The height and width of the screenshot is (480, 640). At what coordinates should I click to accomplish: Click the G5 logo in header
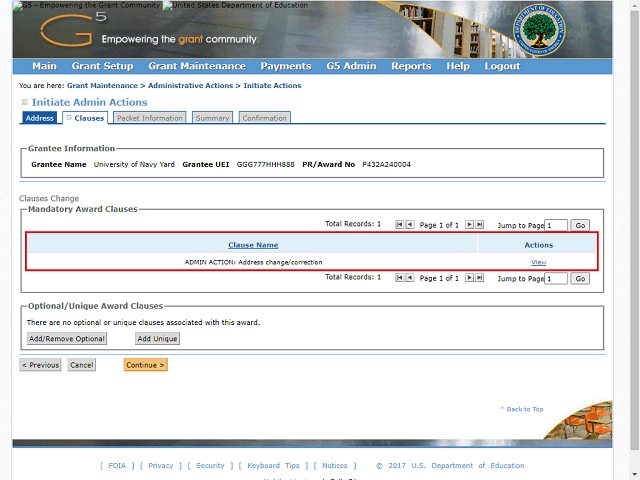point(73,29)
